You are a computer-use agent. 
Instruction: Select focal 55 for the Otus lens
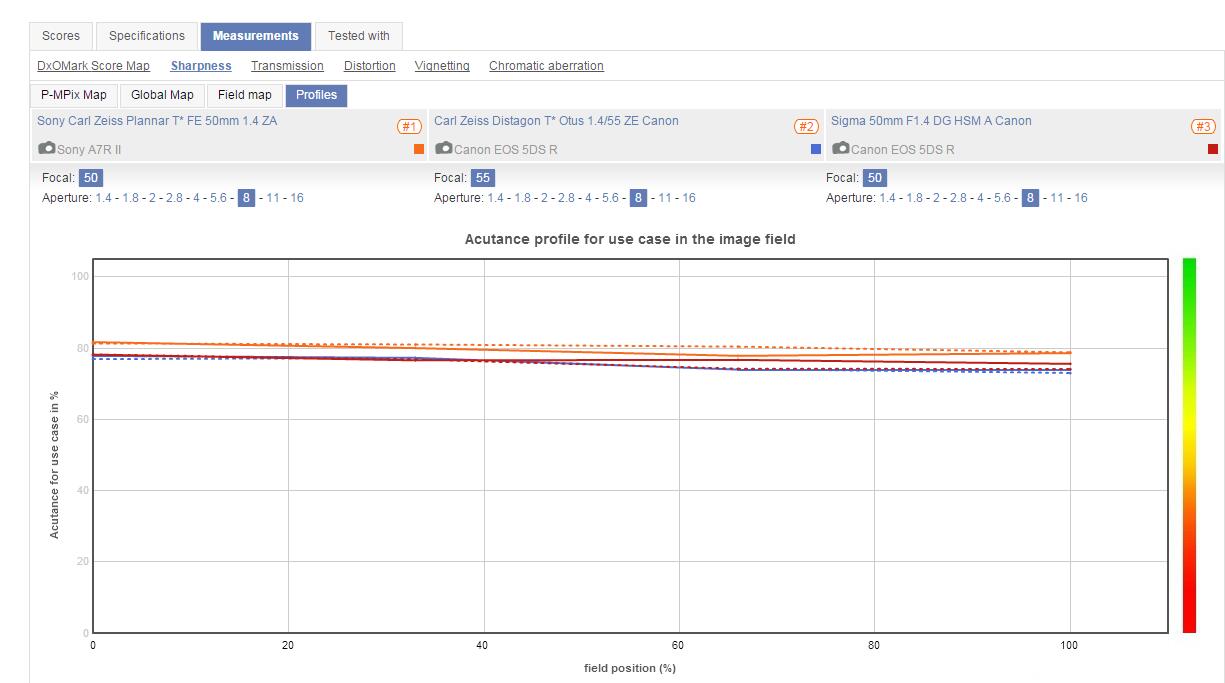pos(483,178)
